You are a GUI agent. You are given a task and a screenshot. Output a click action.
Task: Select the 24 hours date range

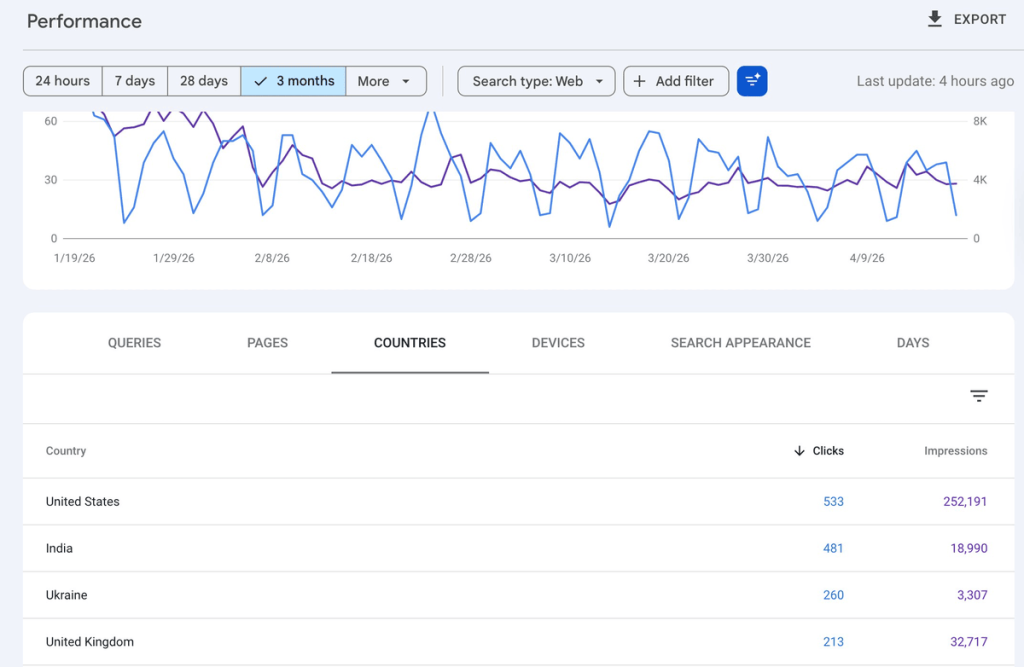tap(63, 81)
